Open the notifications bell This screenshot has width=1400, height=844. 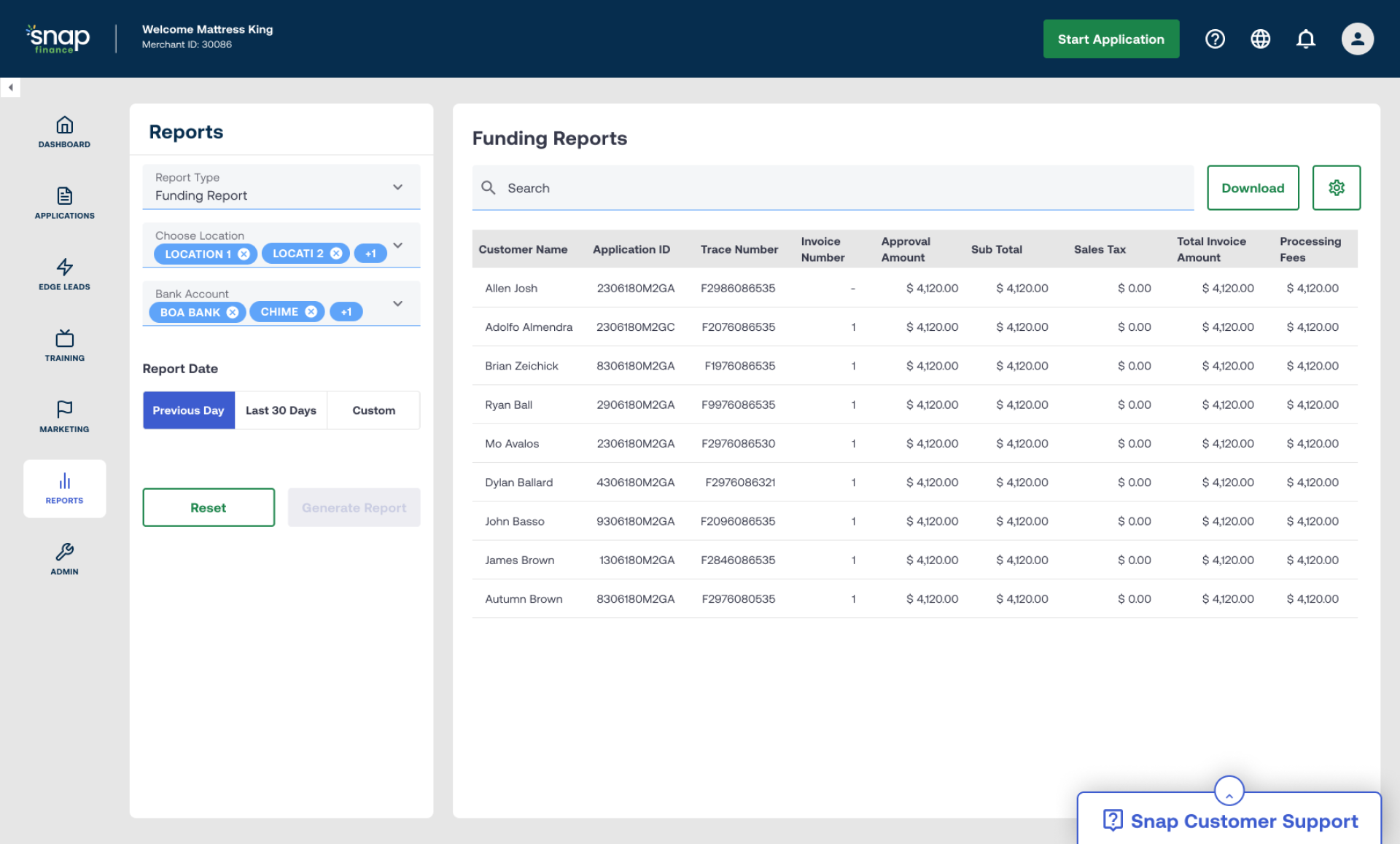click(1306, 39)
